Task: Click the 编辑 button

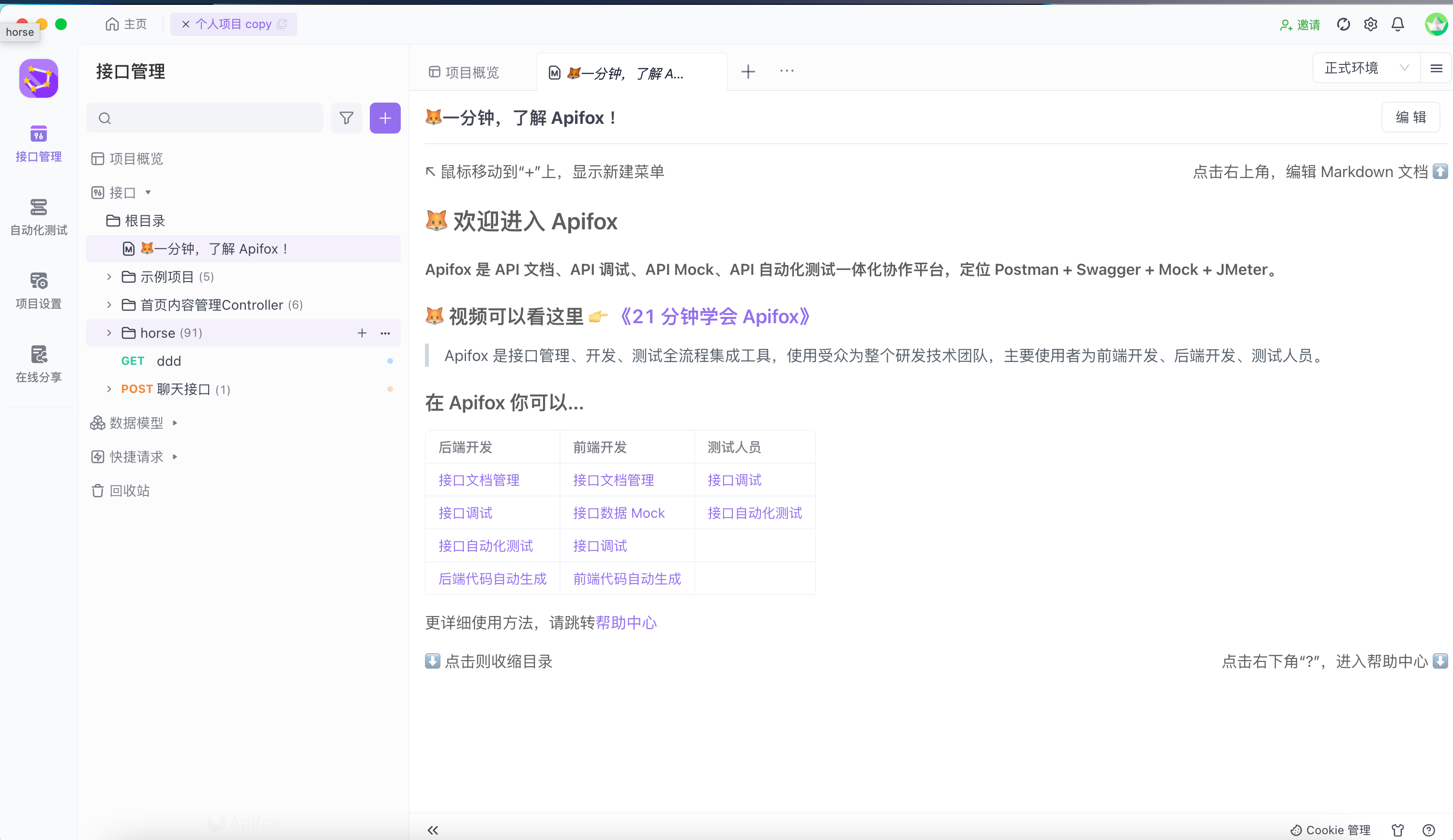Action: point(1410,117)
